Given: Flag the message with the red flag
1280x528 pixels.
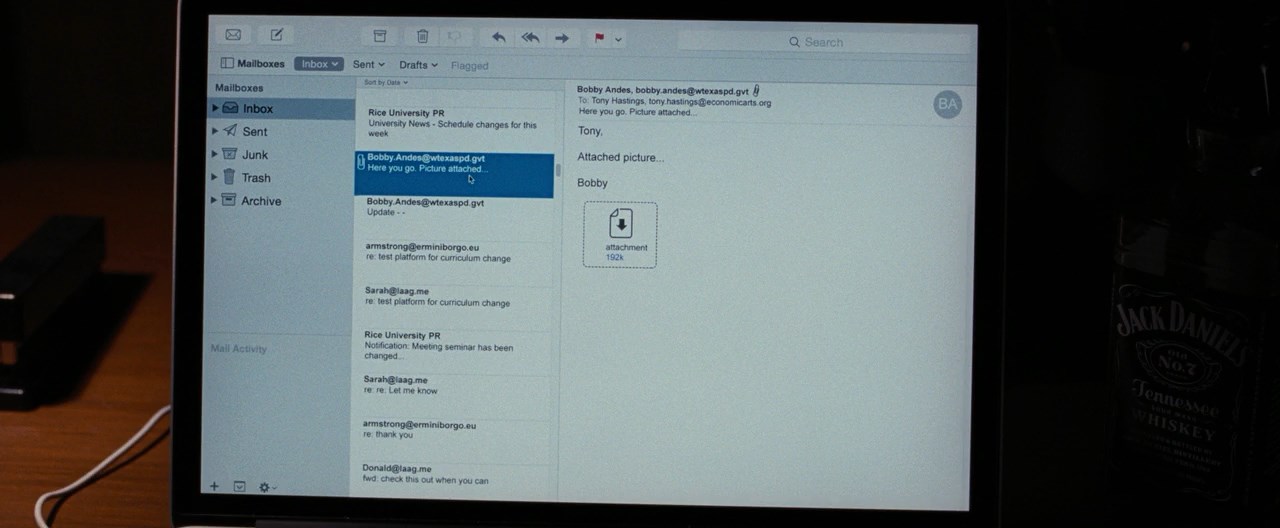Looking at the screenshot, I should pyautogui.click(x=599, y=39).
